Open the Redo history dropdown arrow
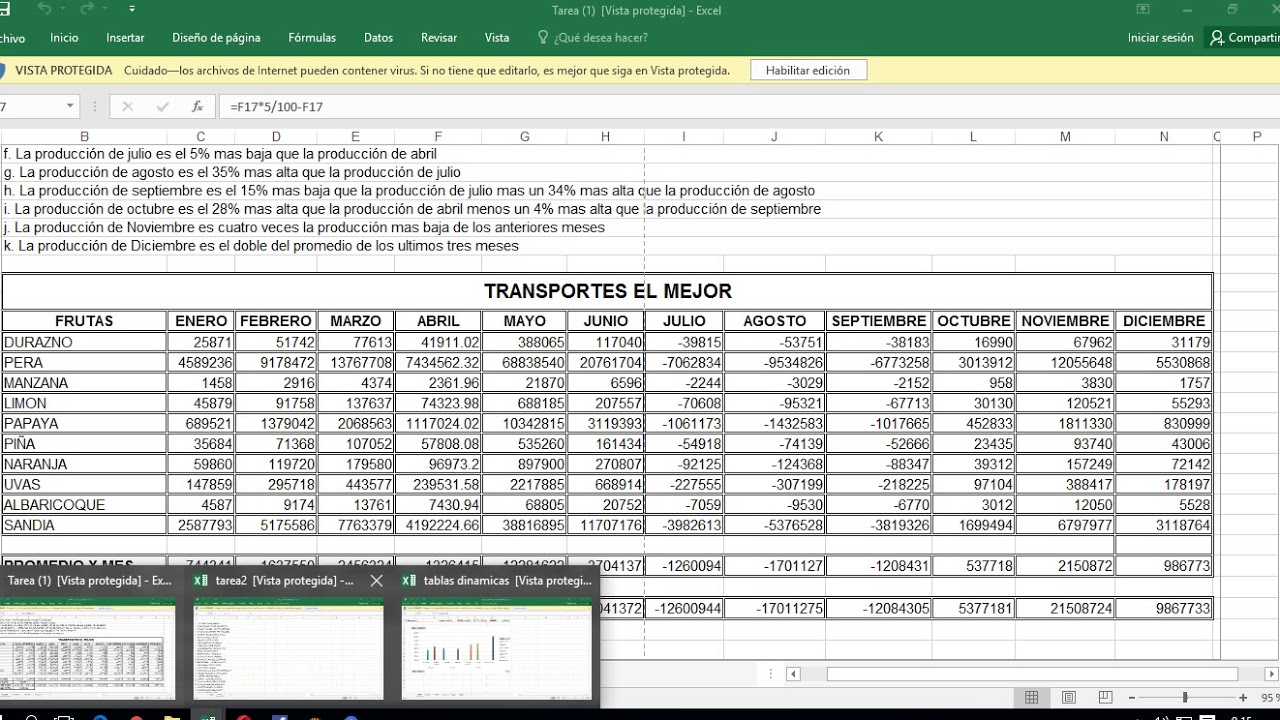1280x720 pixels. [x=106, y=10]
